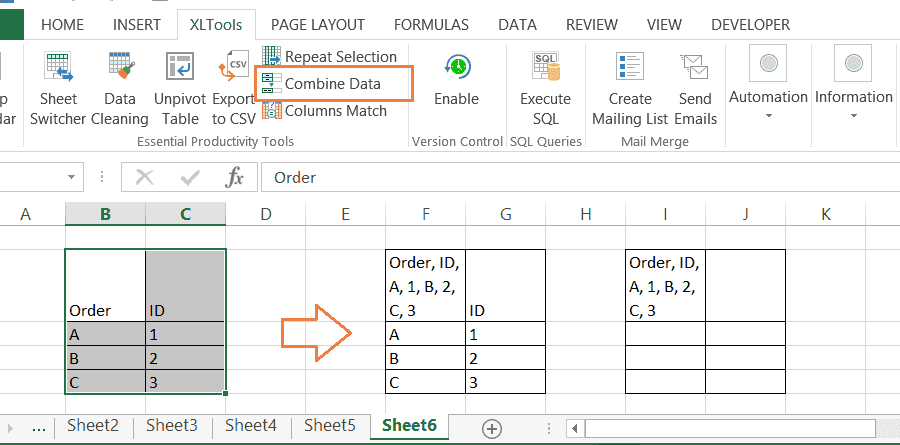Select column E header
Viewport: 900px width, 445px height.
tap(346, 215)
